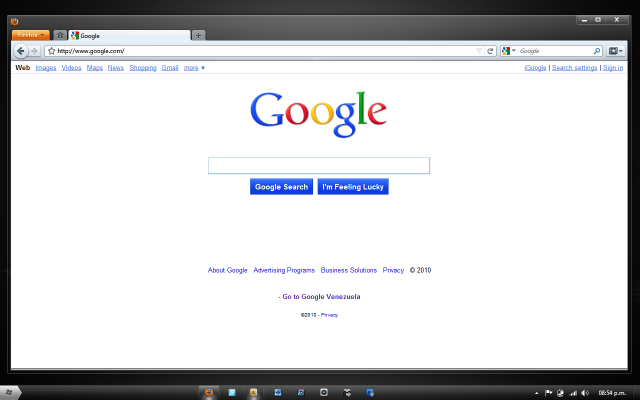Open Advertising Programs link
This screenshot has width=640, height=400.
click(x=284, y=270)
